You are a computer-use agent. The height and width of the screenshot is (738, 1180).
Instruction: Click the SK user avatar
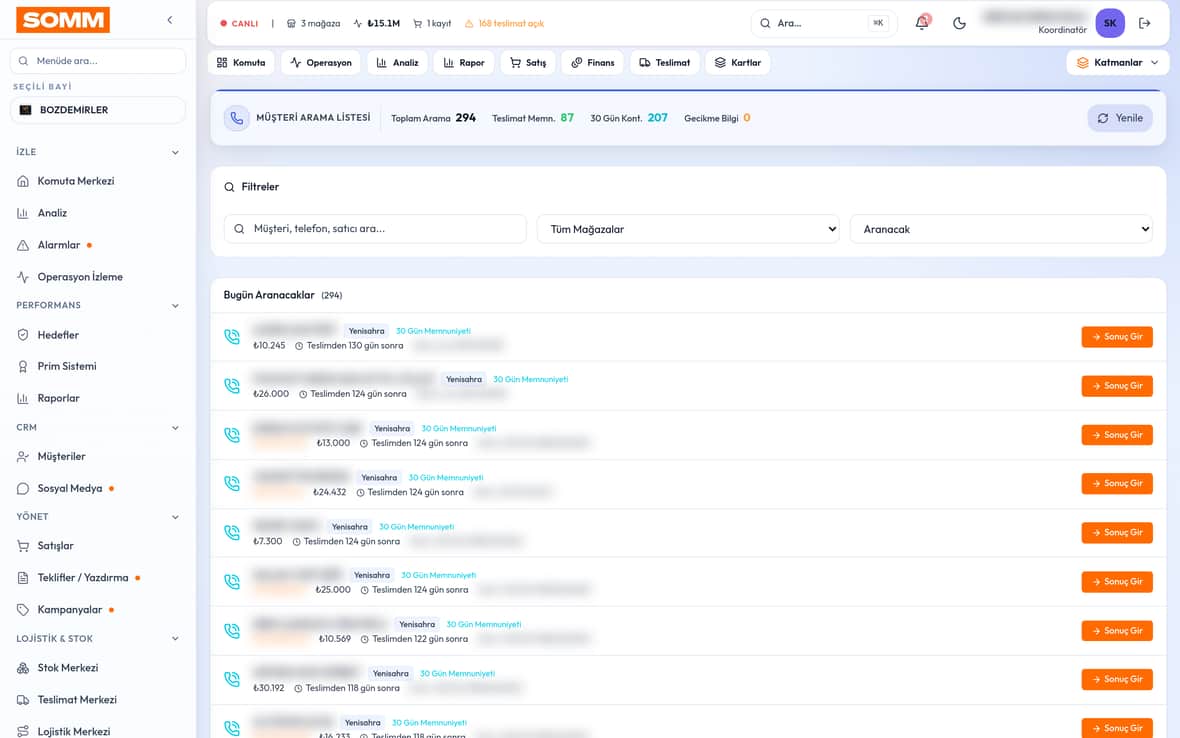tap(1110, 23)
